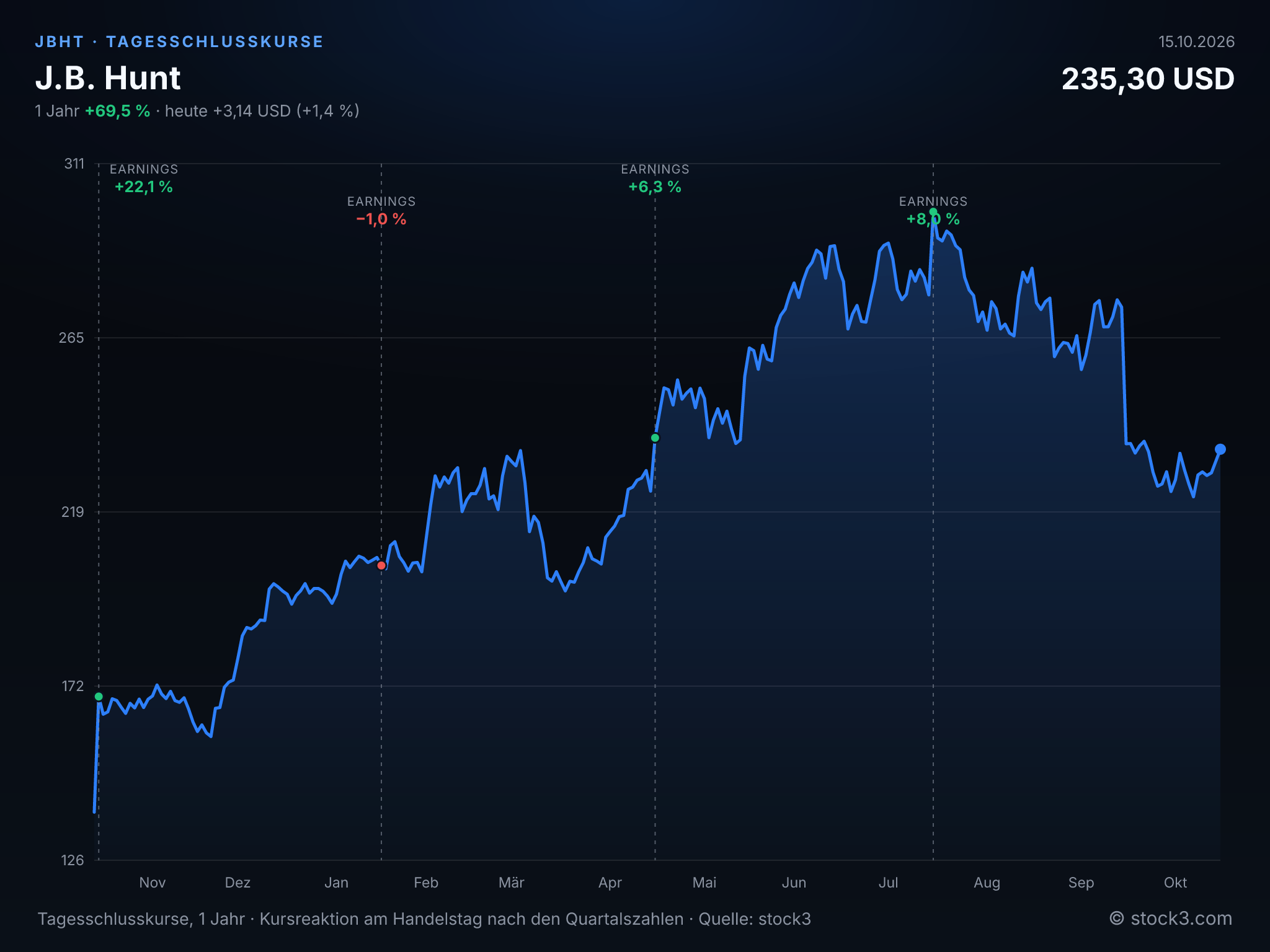The height and width of the screenshot is (952, 1270).
Task: Click the 235,30 USD price value
Action: click(x=1148, y=79)
